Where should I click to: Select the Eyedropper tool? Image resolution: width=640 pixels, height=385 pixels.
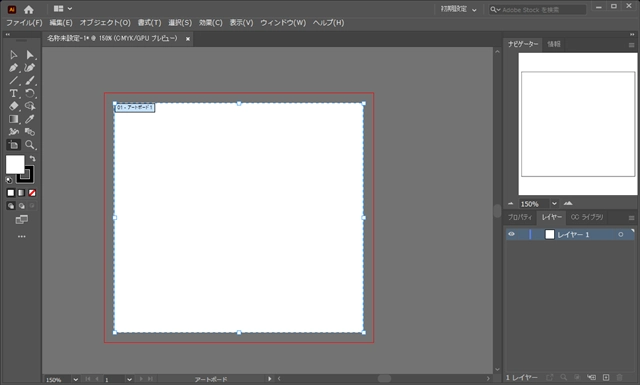coord(30,119)
